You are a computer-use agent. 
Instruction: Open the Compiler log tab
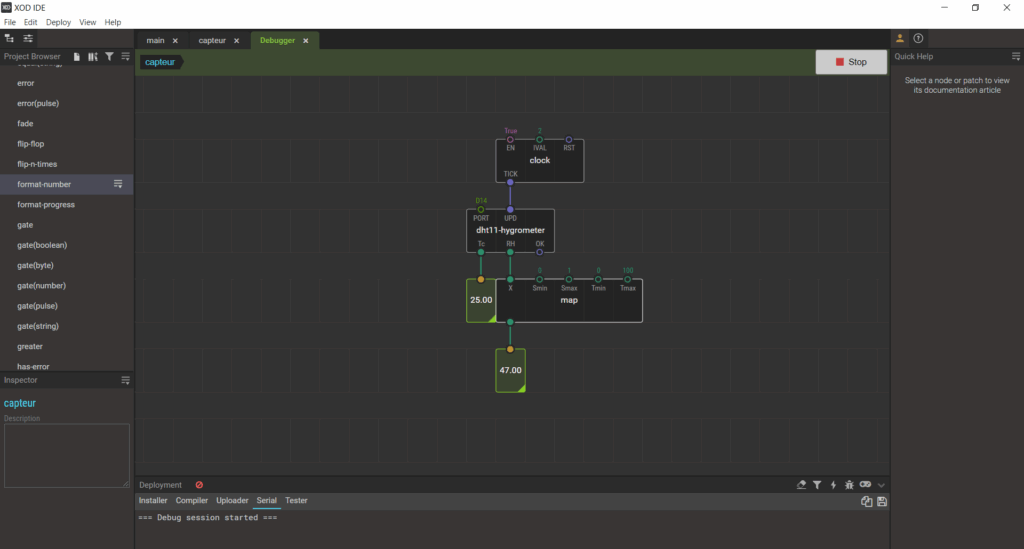(x=191, y=501)
